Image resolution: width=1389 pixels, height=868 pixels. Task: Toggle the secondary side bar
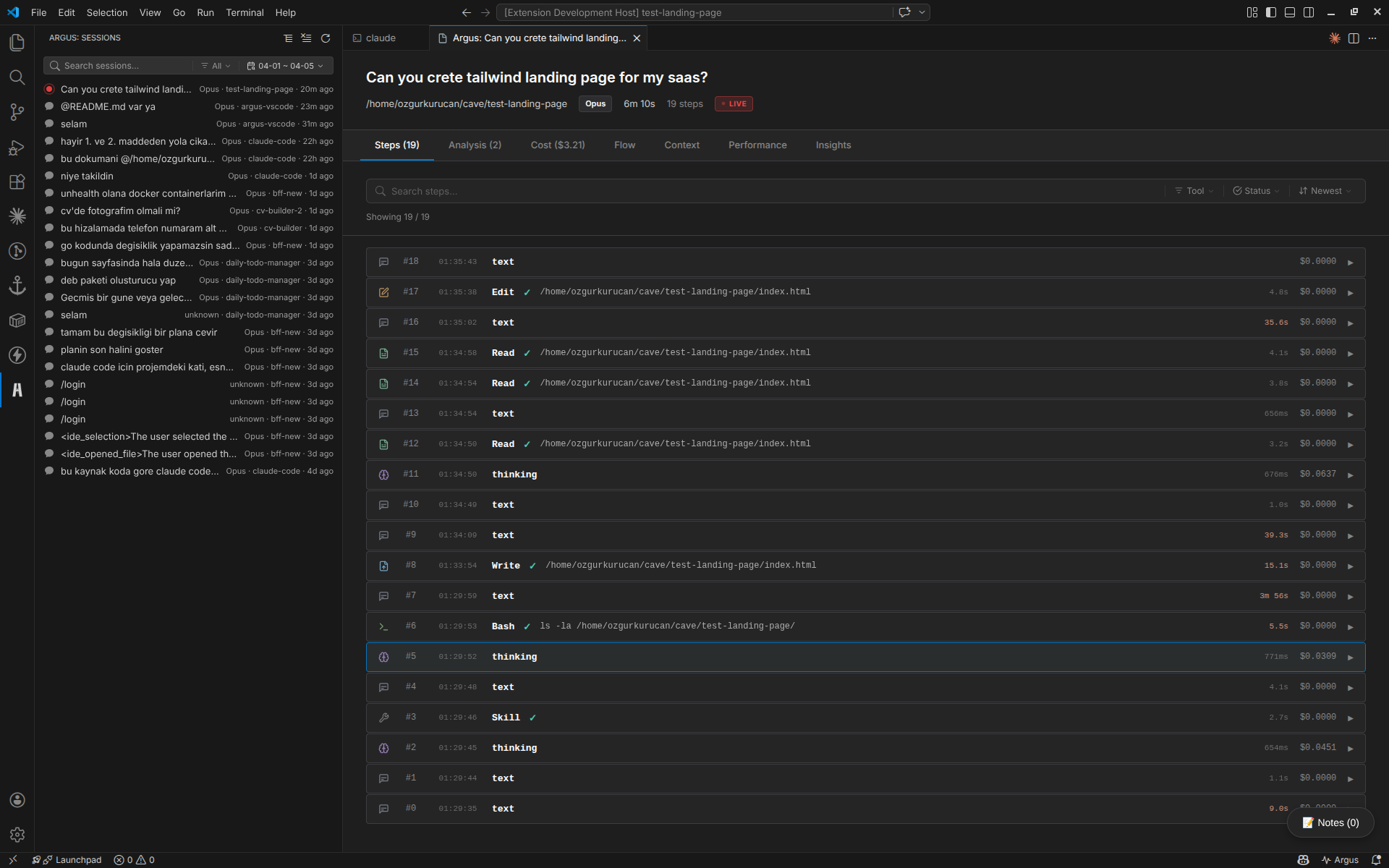1309,12
